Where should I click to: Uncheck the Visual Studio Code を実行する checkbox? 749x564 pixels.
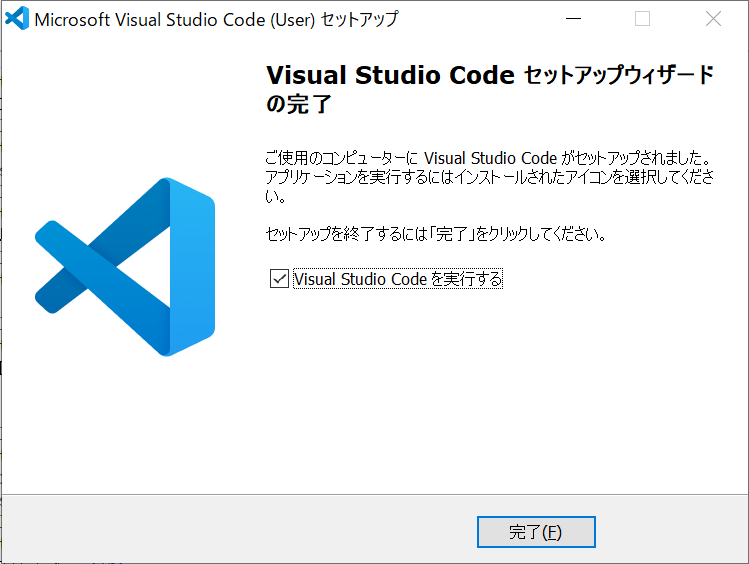[x=279, y=278]
